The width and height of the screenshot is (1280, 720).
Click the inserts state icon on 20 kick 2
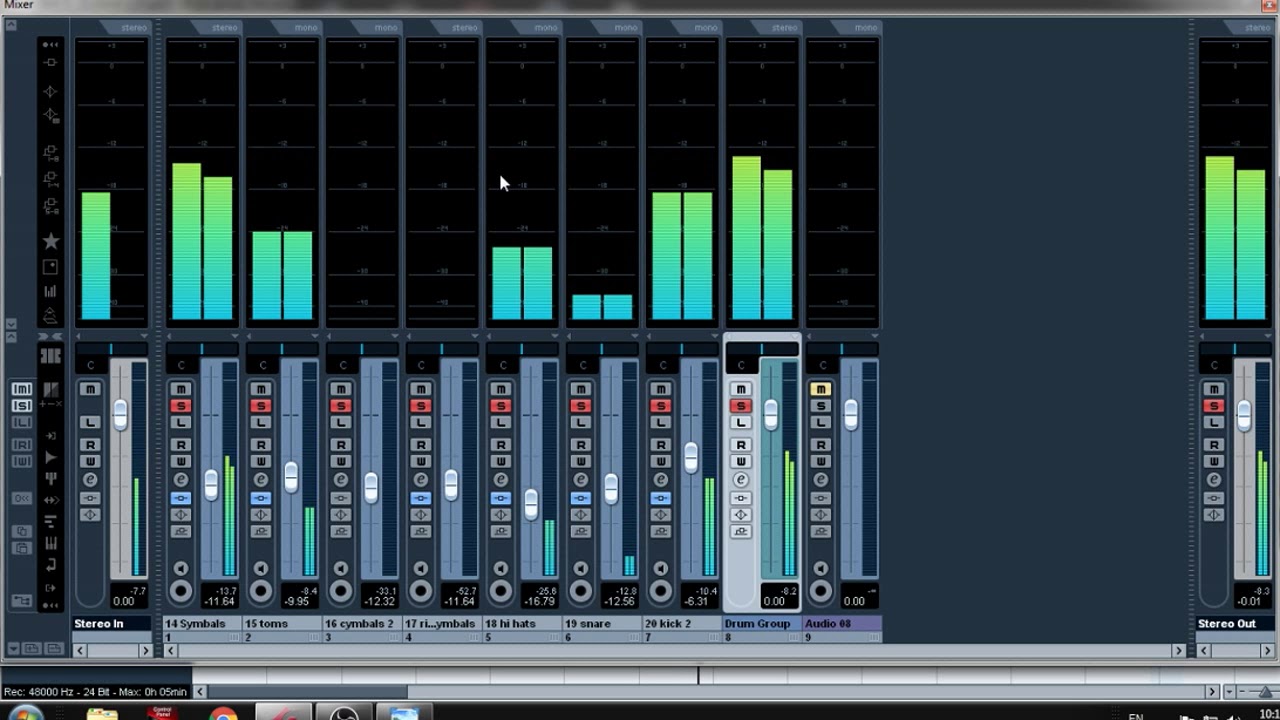(x=660, y=498)
